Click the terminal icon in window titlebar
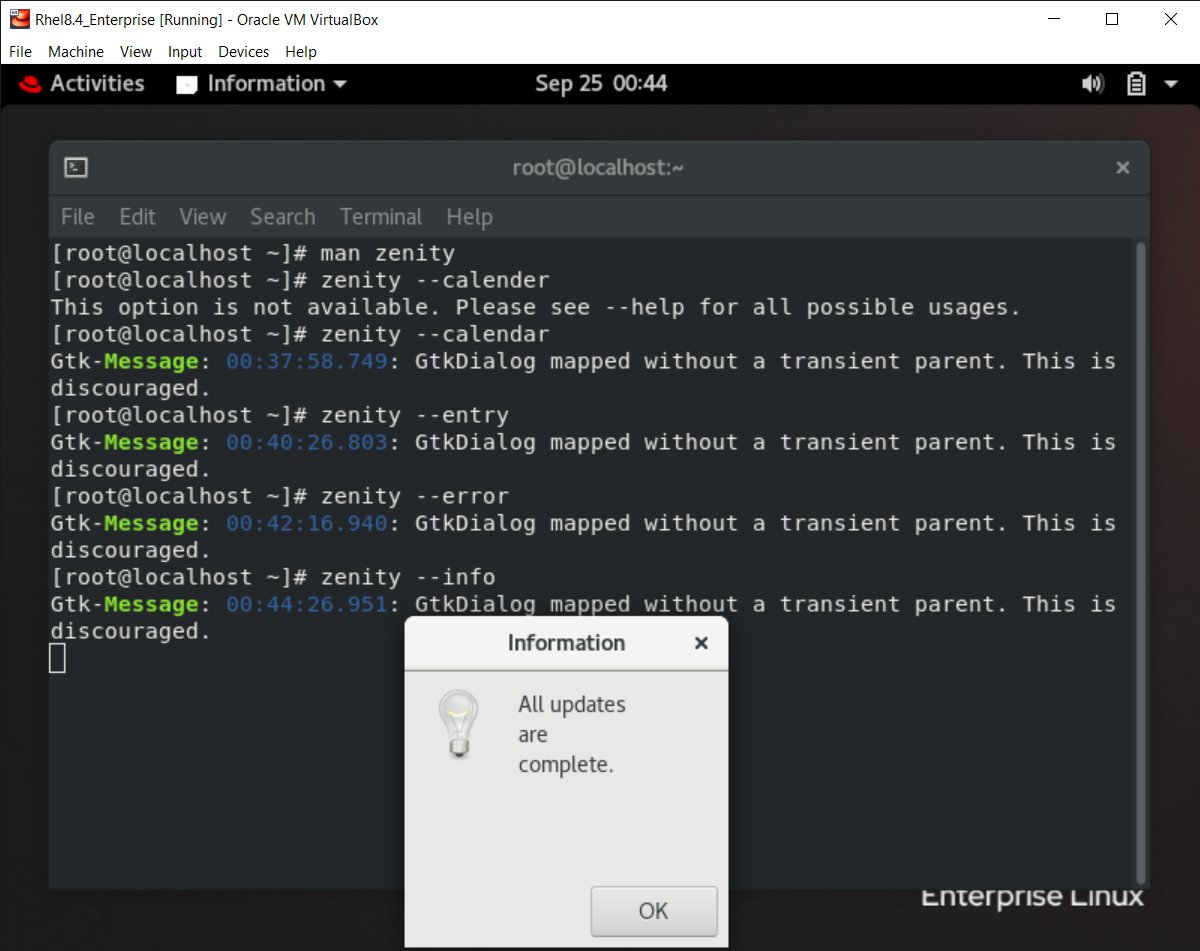The width and height of the screenshot is (1200, 951). click(75, 167)
